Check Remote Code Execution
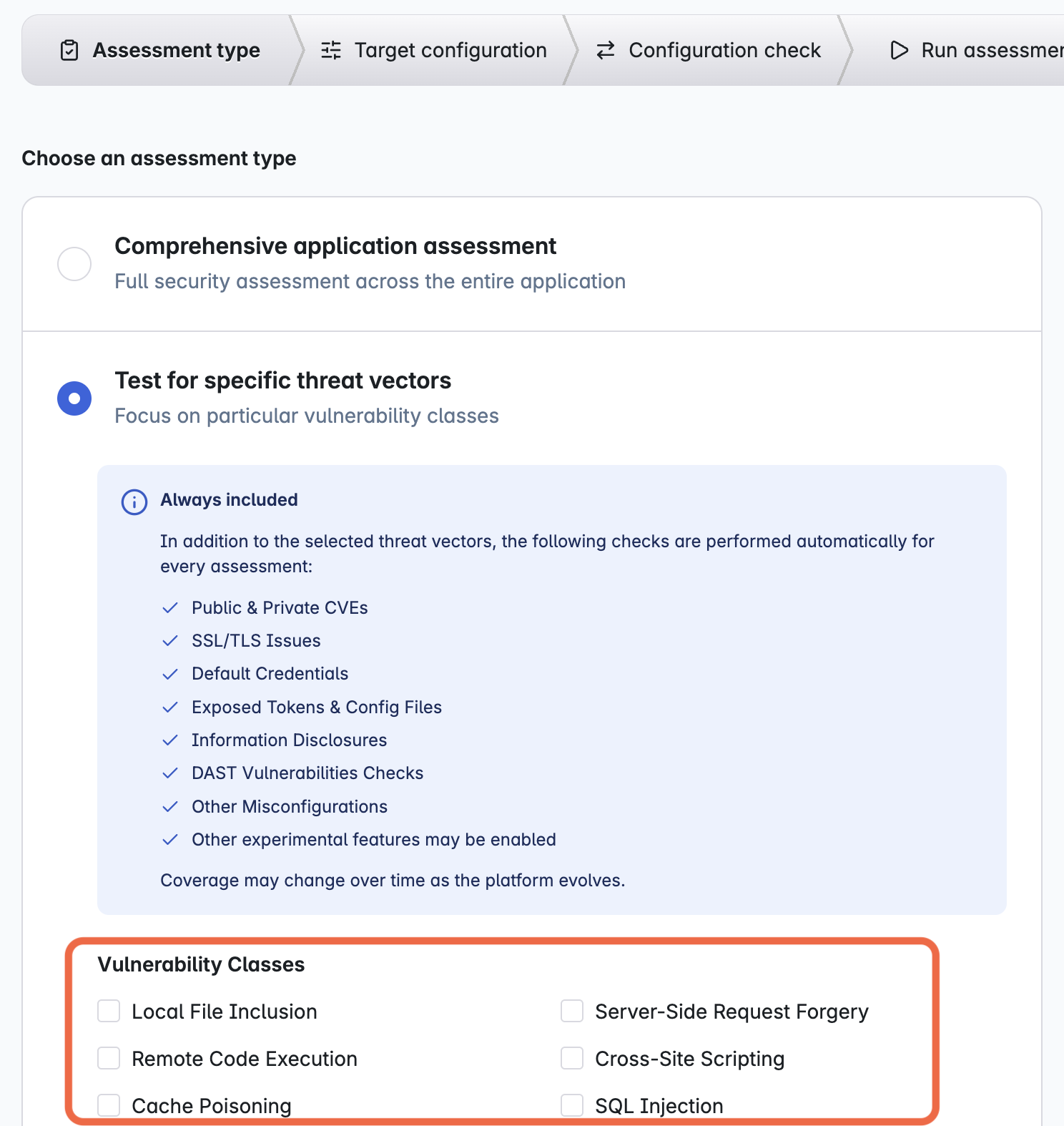Screen dimensions: 1064x1126 (x=109, y=1058)
